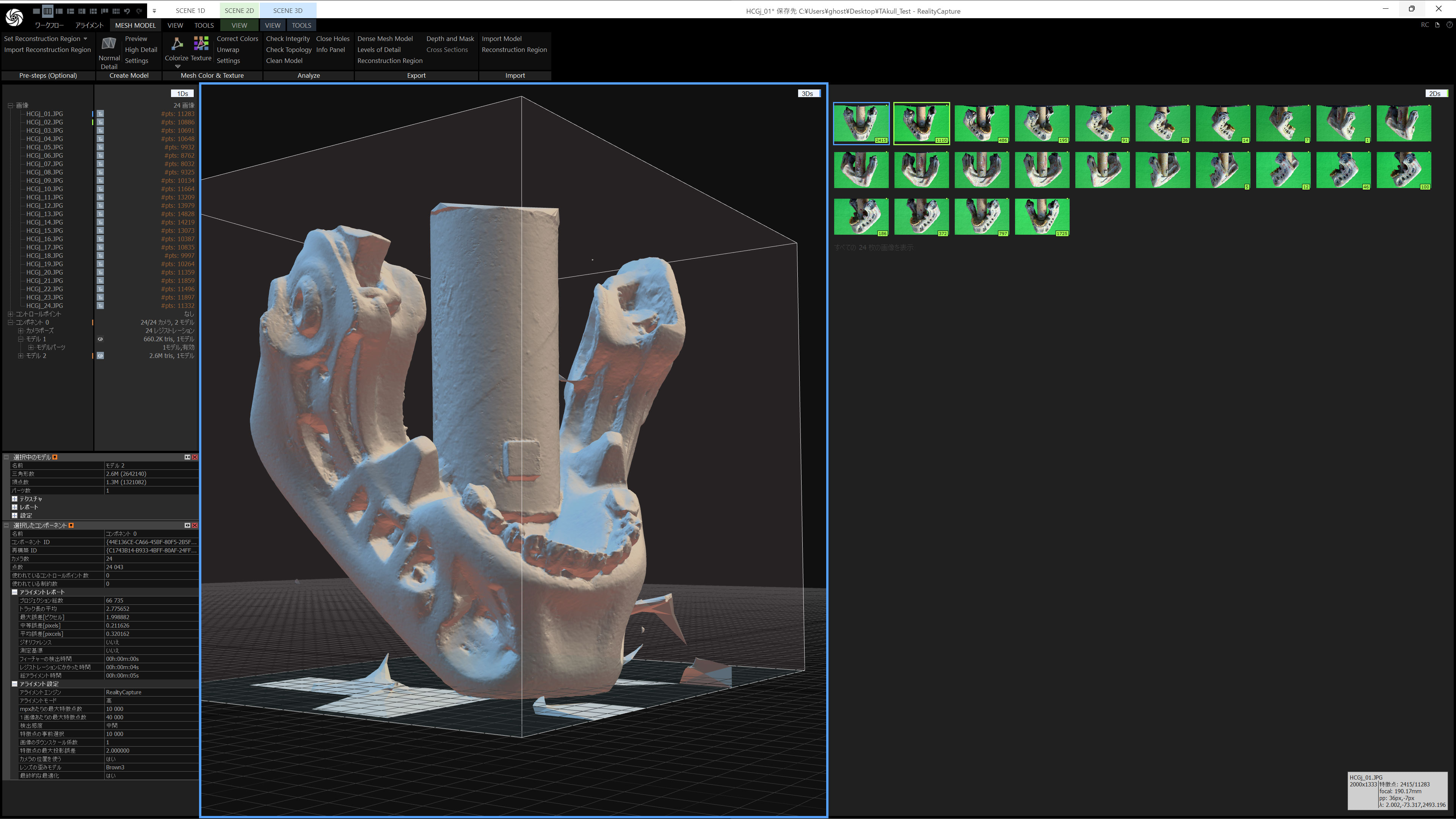Click Dense Mesh Model export button
The width and height of the screenshot is (1456, 819).
point(385,38)
